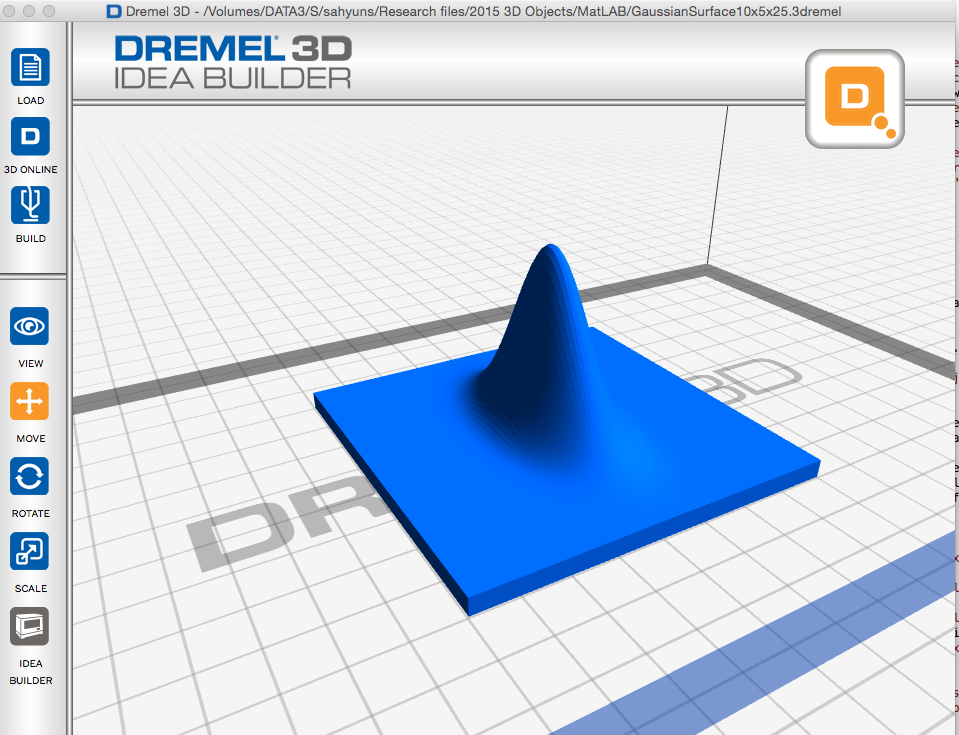The height and width of the screenshot is (735, 959).
Task: Select the orange Move tool
Action: click(x=29, y=402)
